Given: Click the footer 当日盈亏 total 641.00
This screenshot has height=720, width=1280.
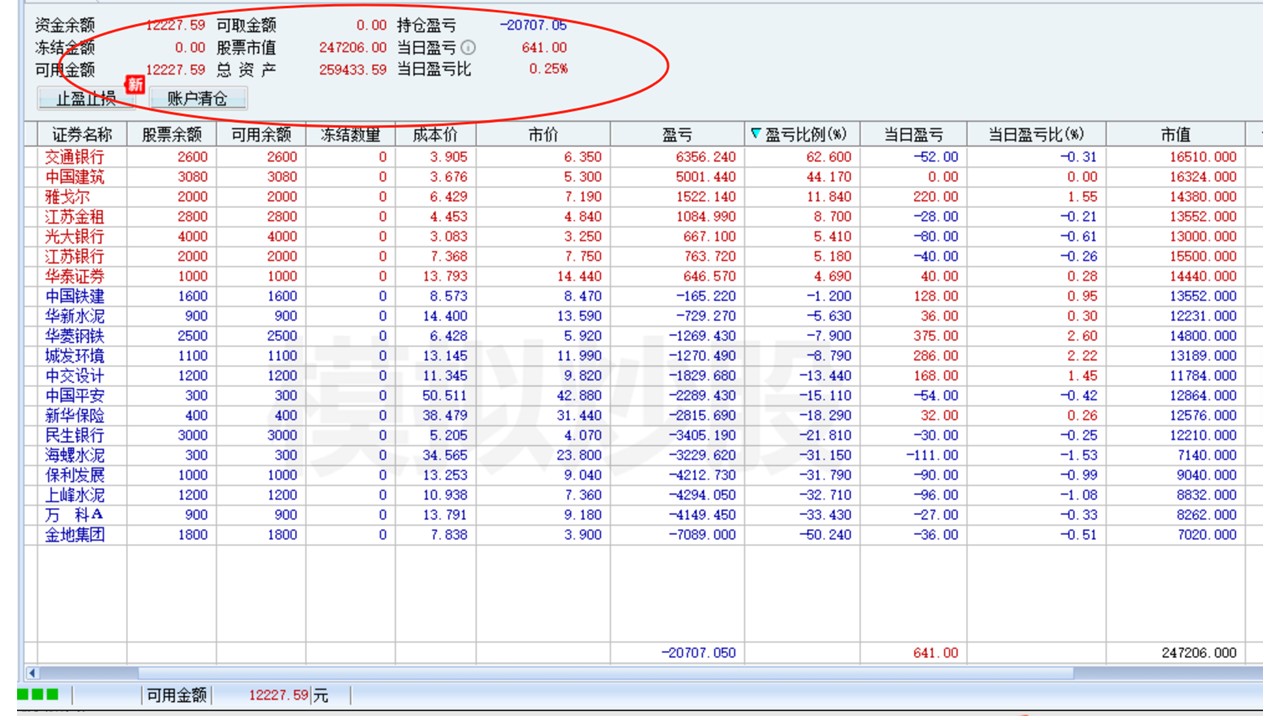Looking at the screenshot, I should click(936, 653).
